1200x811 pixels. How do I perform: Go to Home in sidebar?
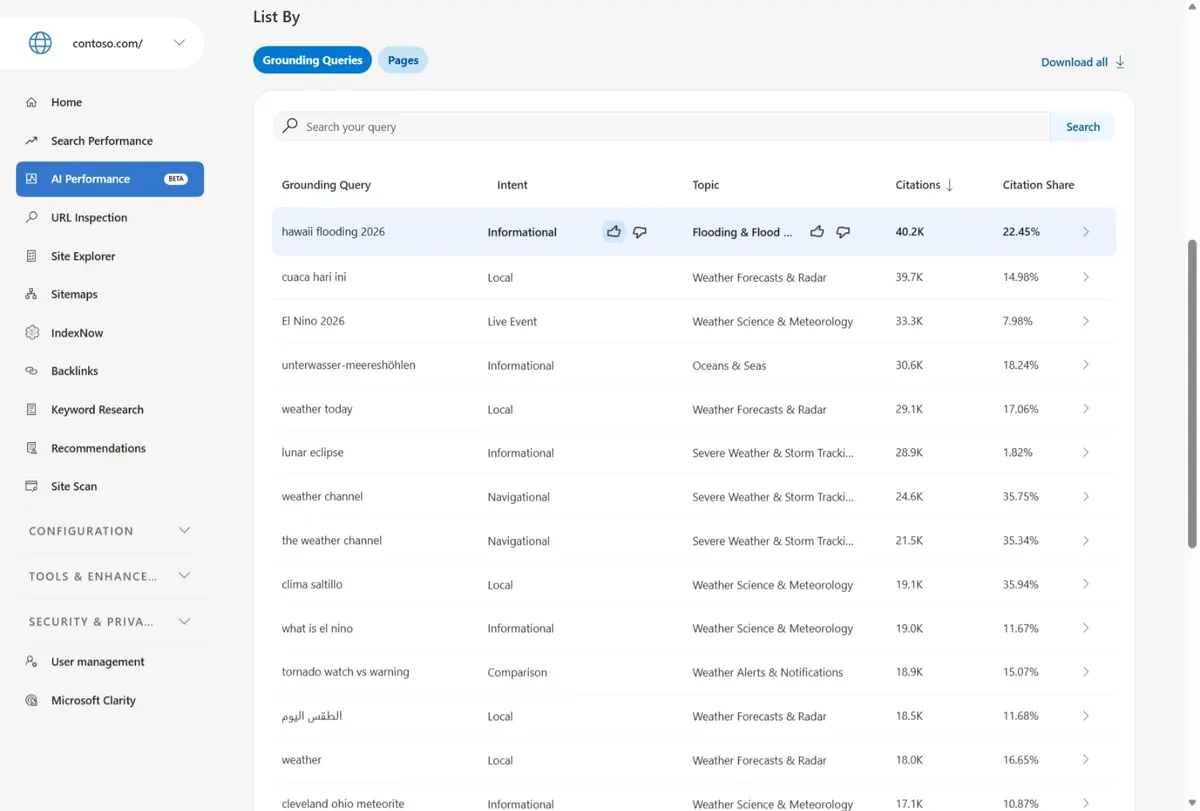67,102
